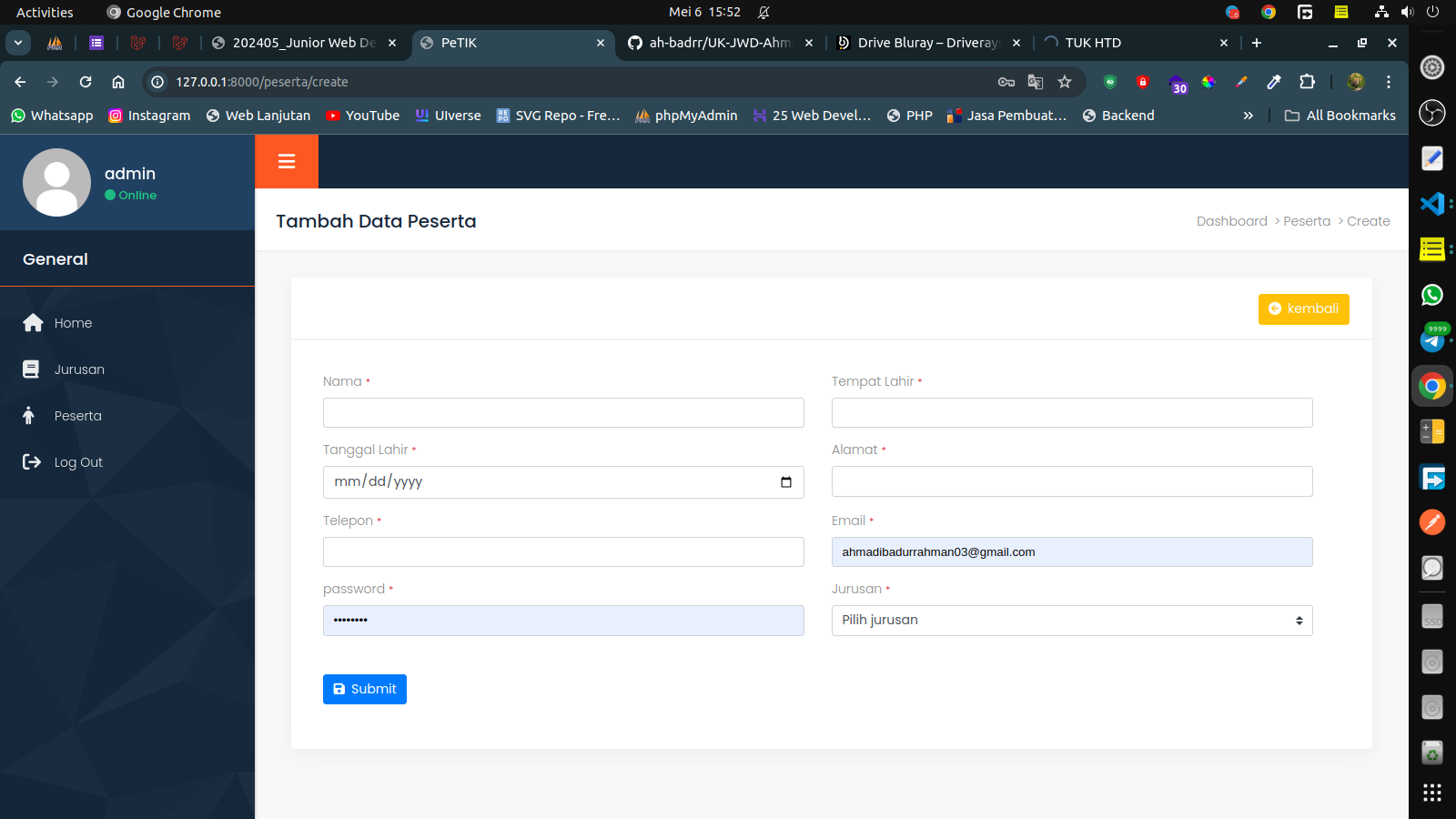Show applications grid in the dock
Viewport: 1456px width, 819px height.
pos(1432,793)
